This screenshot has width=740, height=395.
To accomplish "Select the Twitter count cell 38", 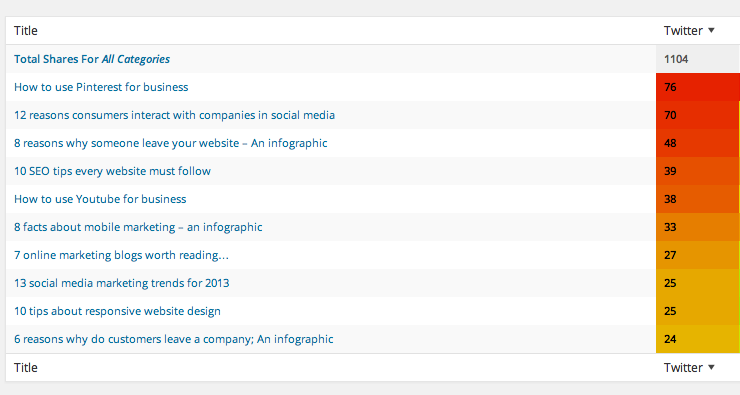I will point(698,199).
